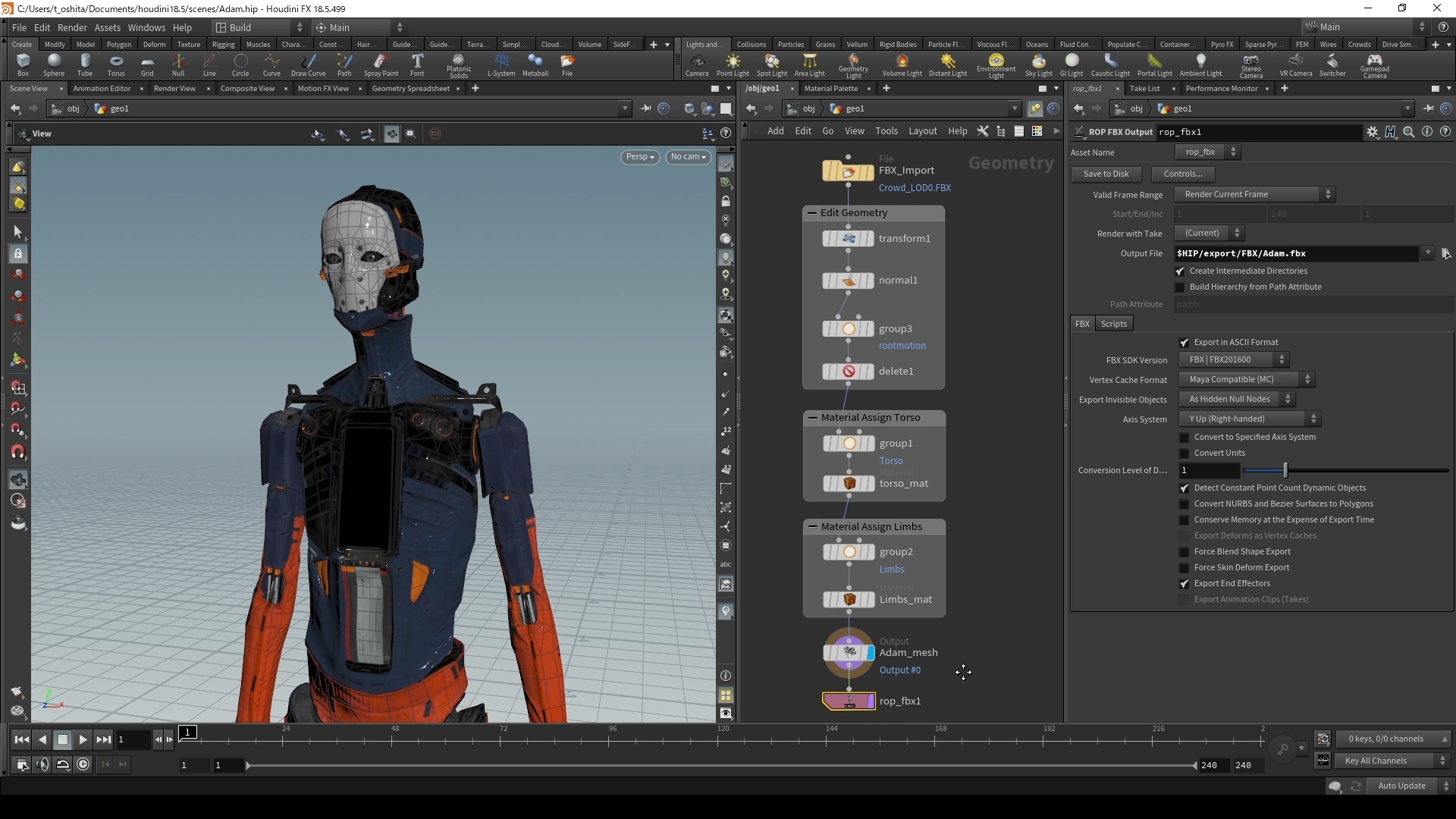
Task: Switch to the Geometry Spreadsheet tab
Action: point(410,89)
